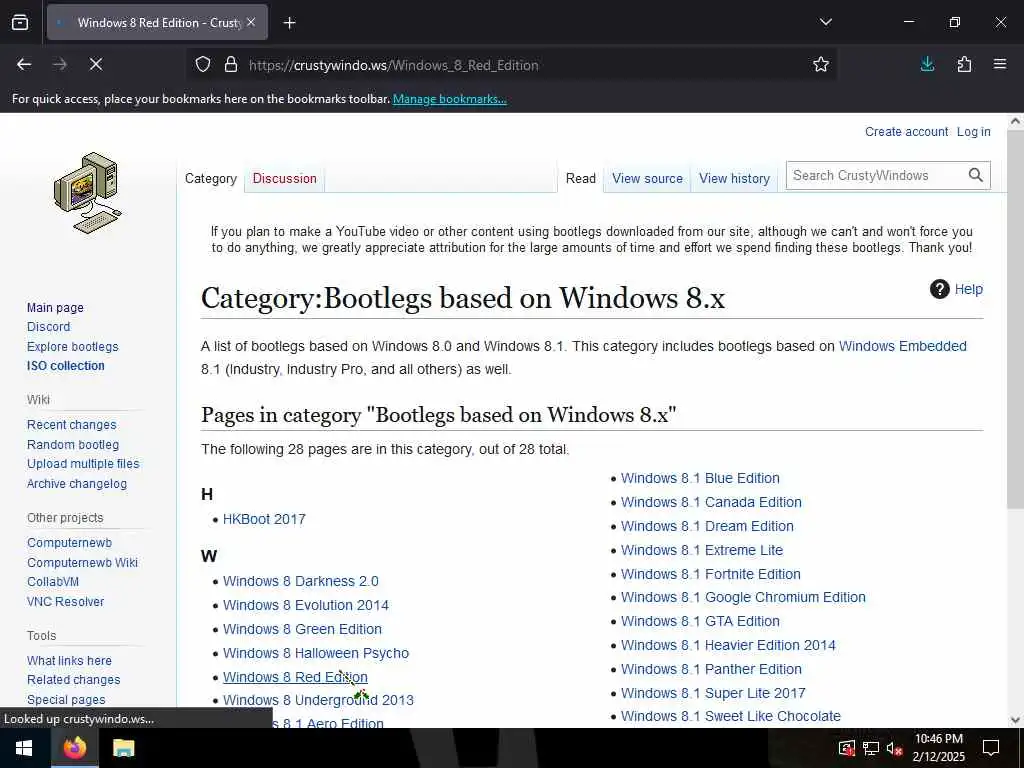Select the Read tab
The image size is (1024, 768).
pyautogui.click(x=581, y=178)
